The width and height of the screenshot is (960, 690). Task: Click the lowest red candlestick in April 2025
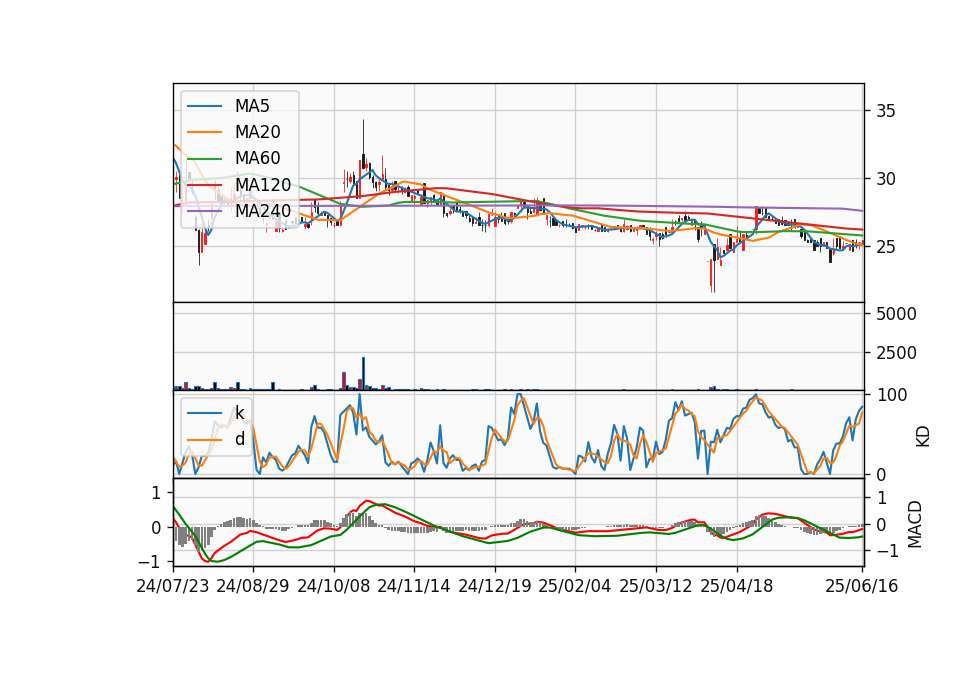711,276
